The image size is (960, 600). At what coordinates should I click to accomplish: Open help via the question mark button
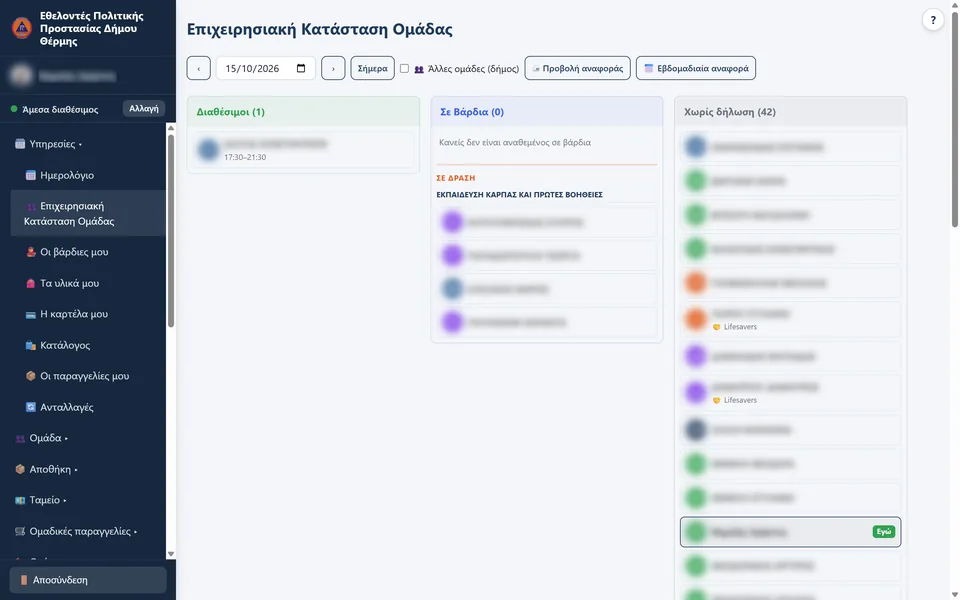(932, 20)
